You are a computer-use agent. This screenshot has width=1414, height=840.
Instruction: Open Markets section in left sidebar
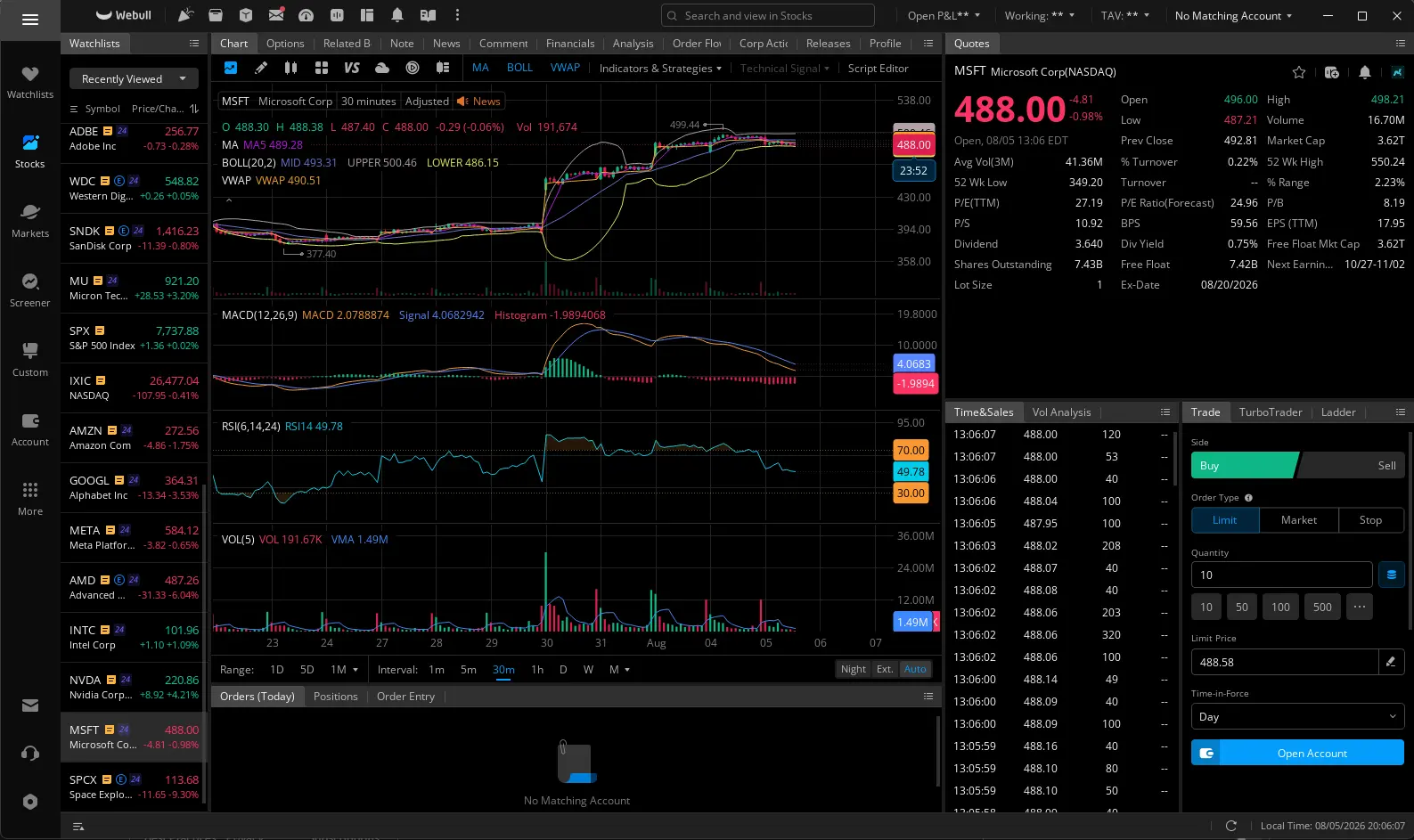tap(29, 220)
